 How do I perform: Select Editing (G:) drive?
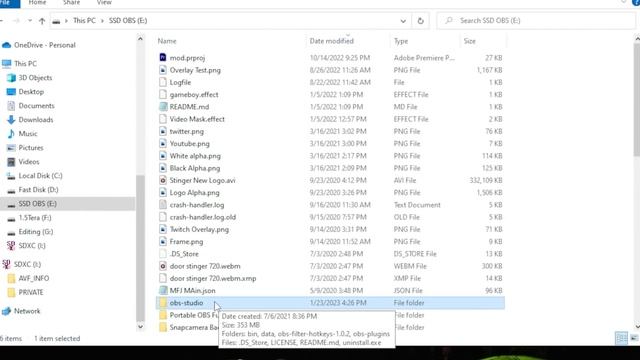pos(36,232)
